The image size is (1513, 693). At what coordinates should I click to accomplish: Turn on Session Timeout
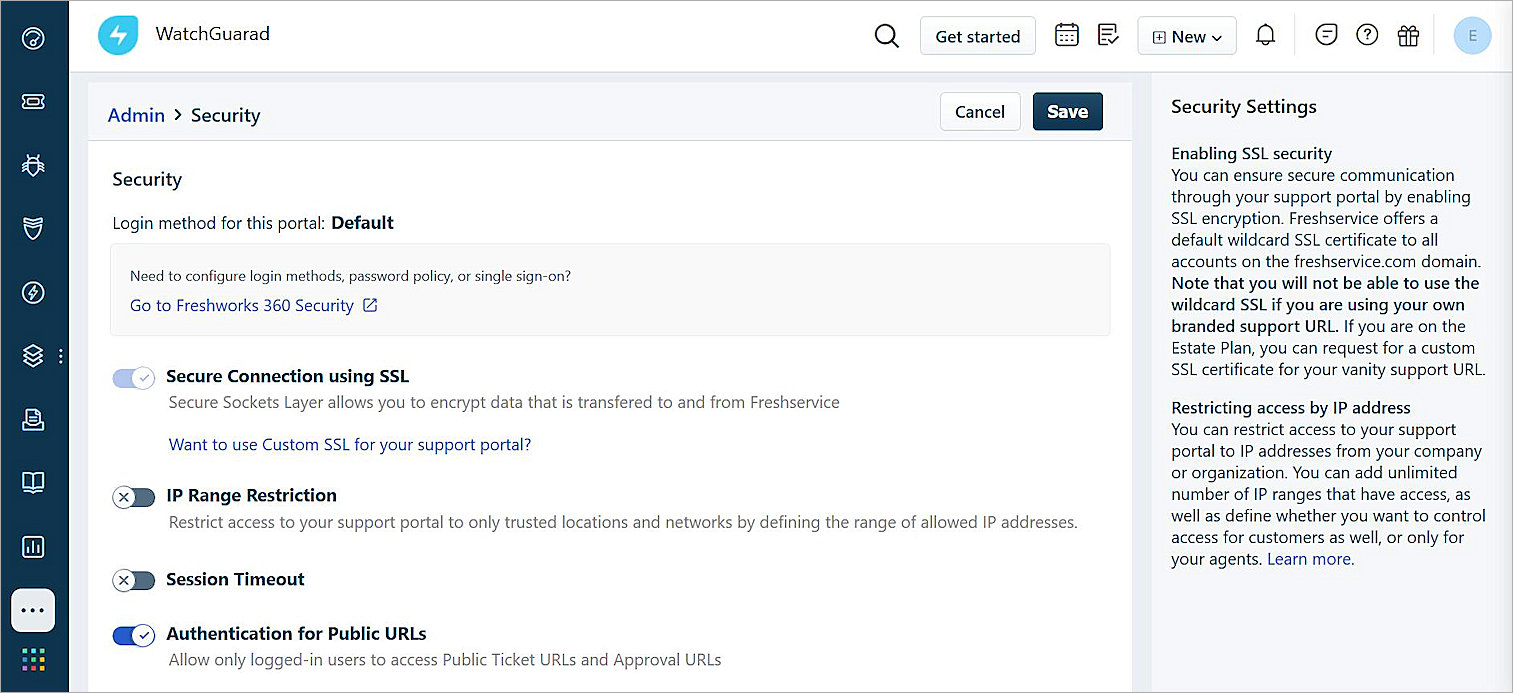[x=133, y=580]
